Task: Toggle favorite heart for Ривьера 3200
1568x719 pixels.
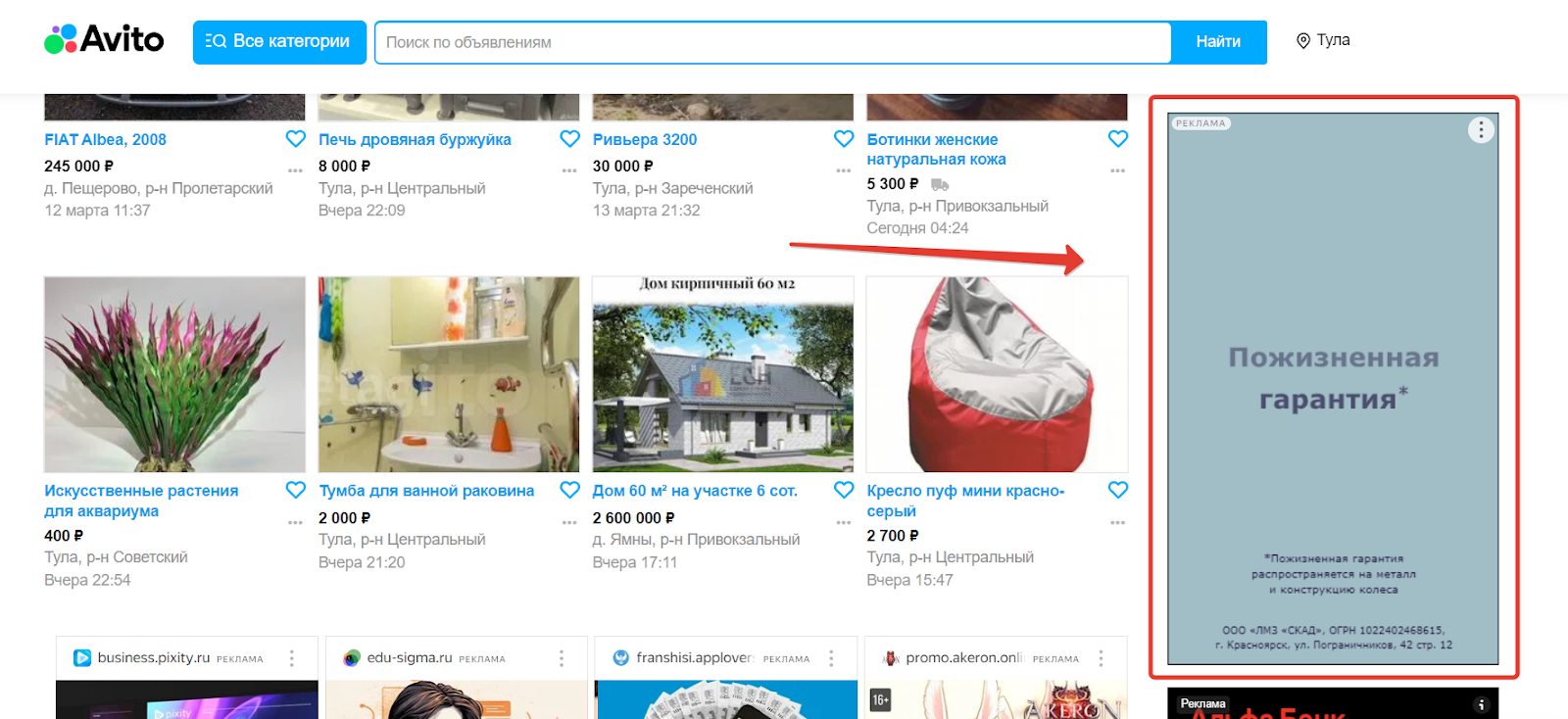Action: (844, 139)
